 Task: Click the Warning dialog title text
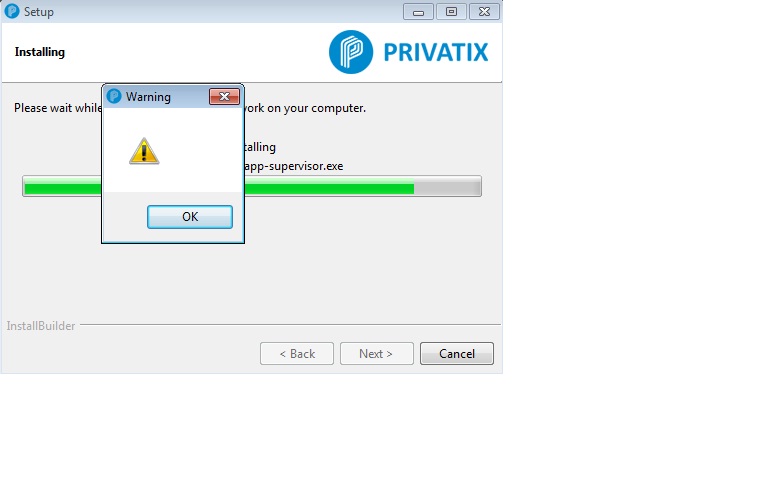click(148, 97)
